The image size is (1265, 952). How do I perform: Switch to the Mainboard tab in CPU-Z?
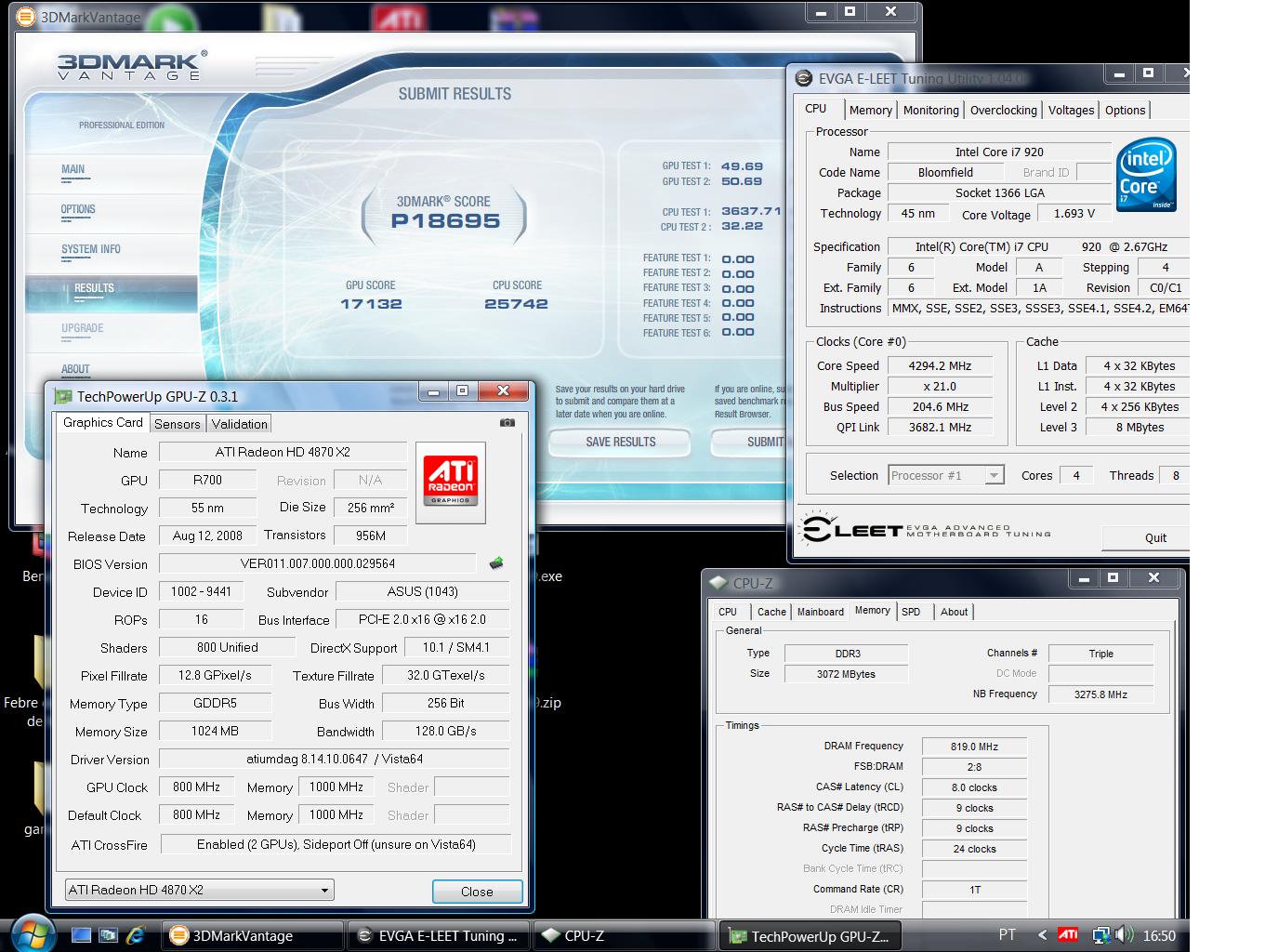click(x=821, y=612)
